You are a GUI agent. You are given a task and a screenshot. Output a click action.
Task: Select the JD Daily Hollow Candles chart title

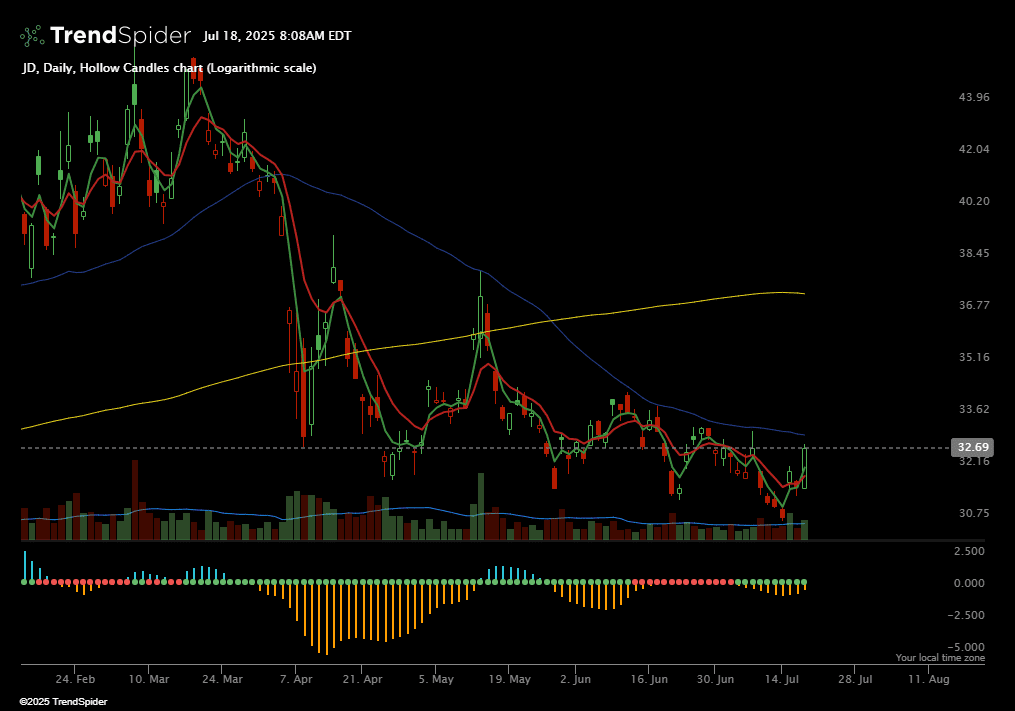click(x=169, y=68)
